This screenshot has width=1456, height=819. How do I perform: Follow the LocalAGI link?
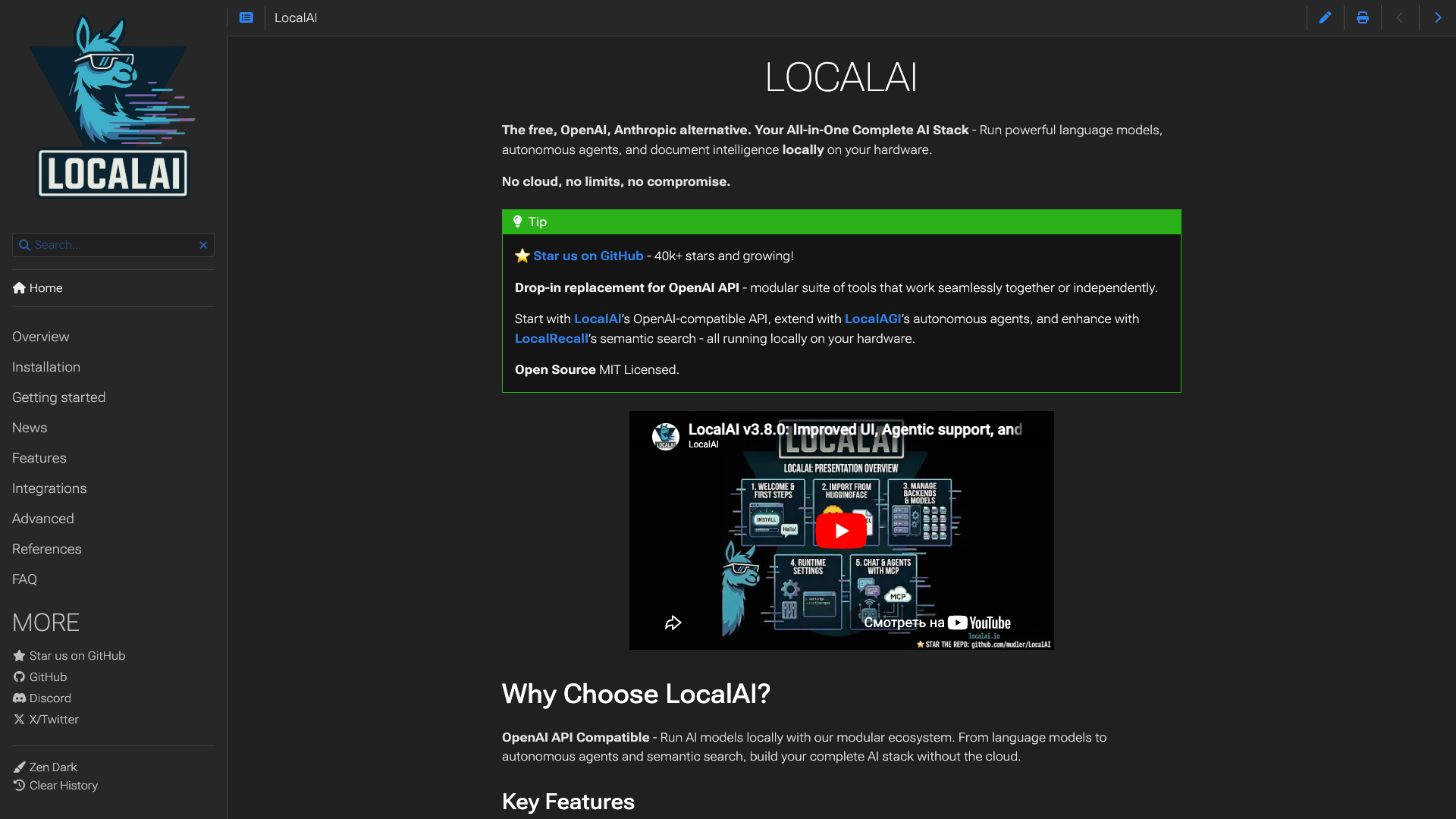pyautogui.click(x=873, y=319)
